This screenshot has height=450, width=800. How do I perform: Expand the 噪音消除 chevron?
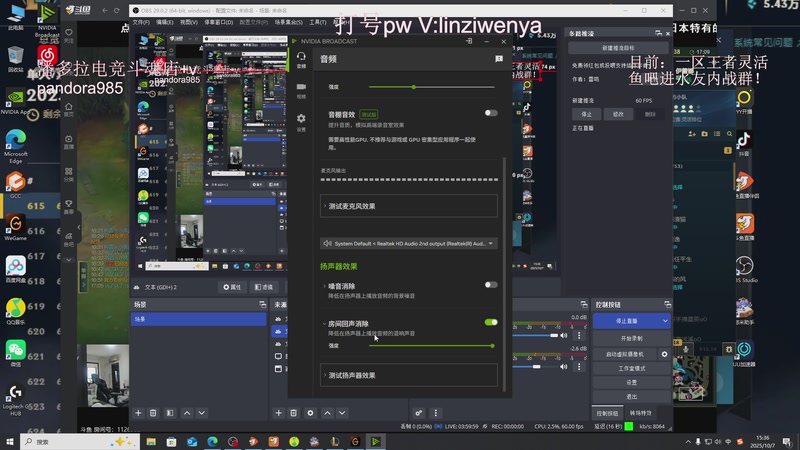pos(324,286)
